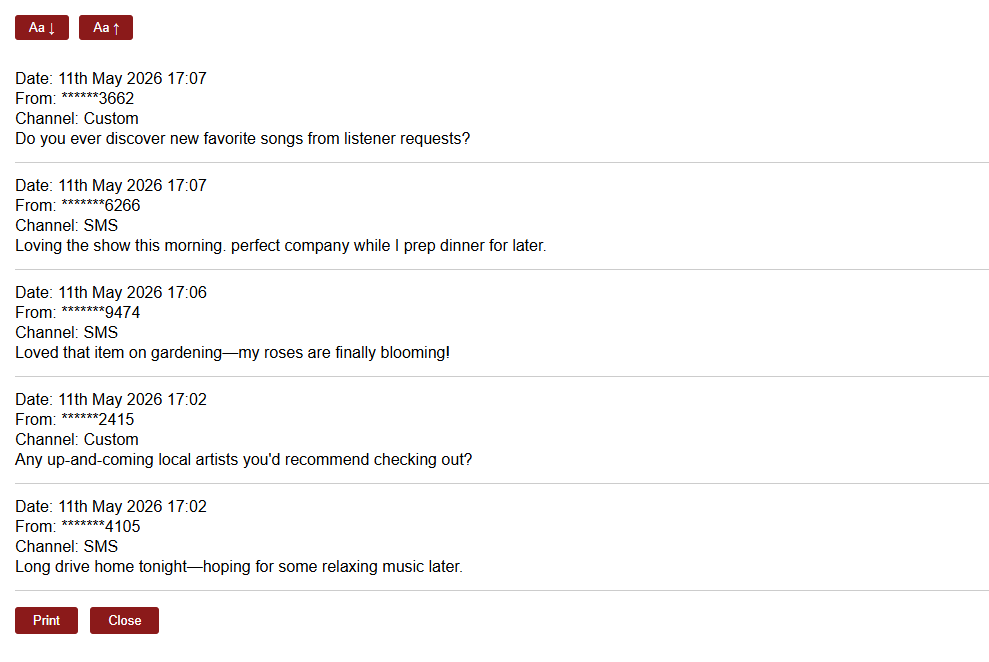Click Channel: SMS under sender 6266

tap(67, 226)
